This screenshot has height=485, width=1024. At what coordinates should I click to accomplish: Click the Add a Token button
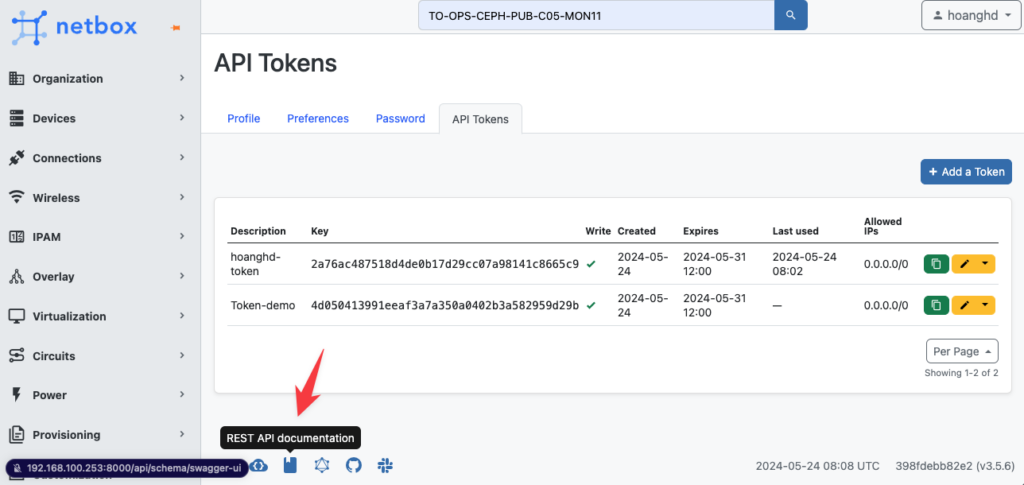[966, 172]
